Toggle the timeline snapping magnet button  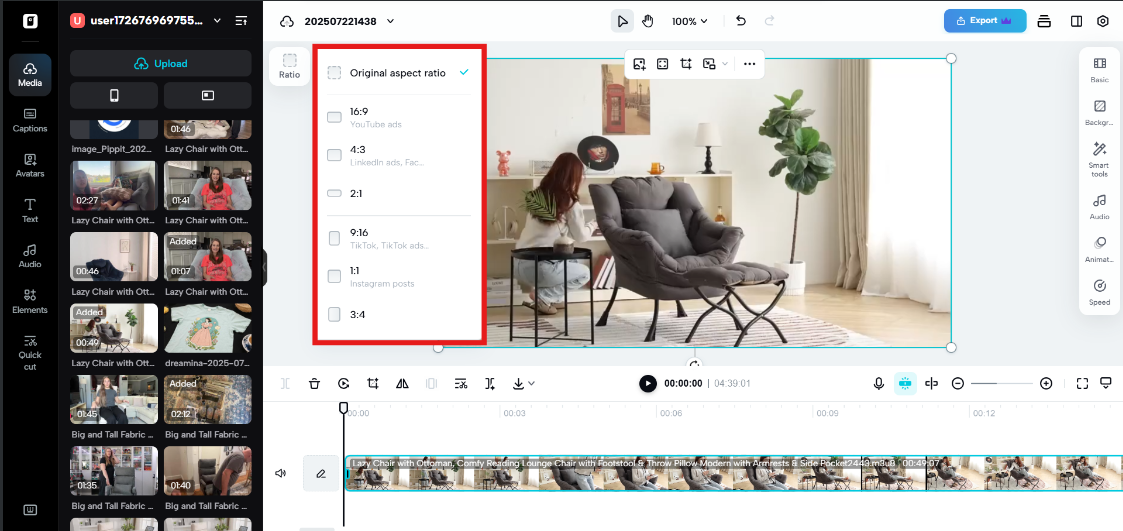905,383
